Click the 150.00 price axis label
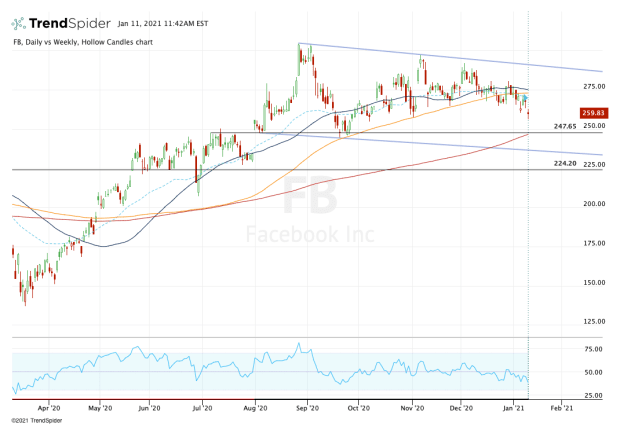 coord(594,282)
